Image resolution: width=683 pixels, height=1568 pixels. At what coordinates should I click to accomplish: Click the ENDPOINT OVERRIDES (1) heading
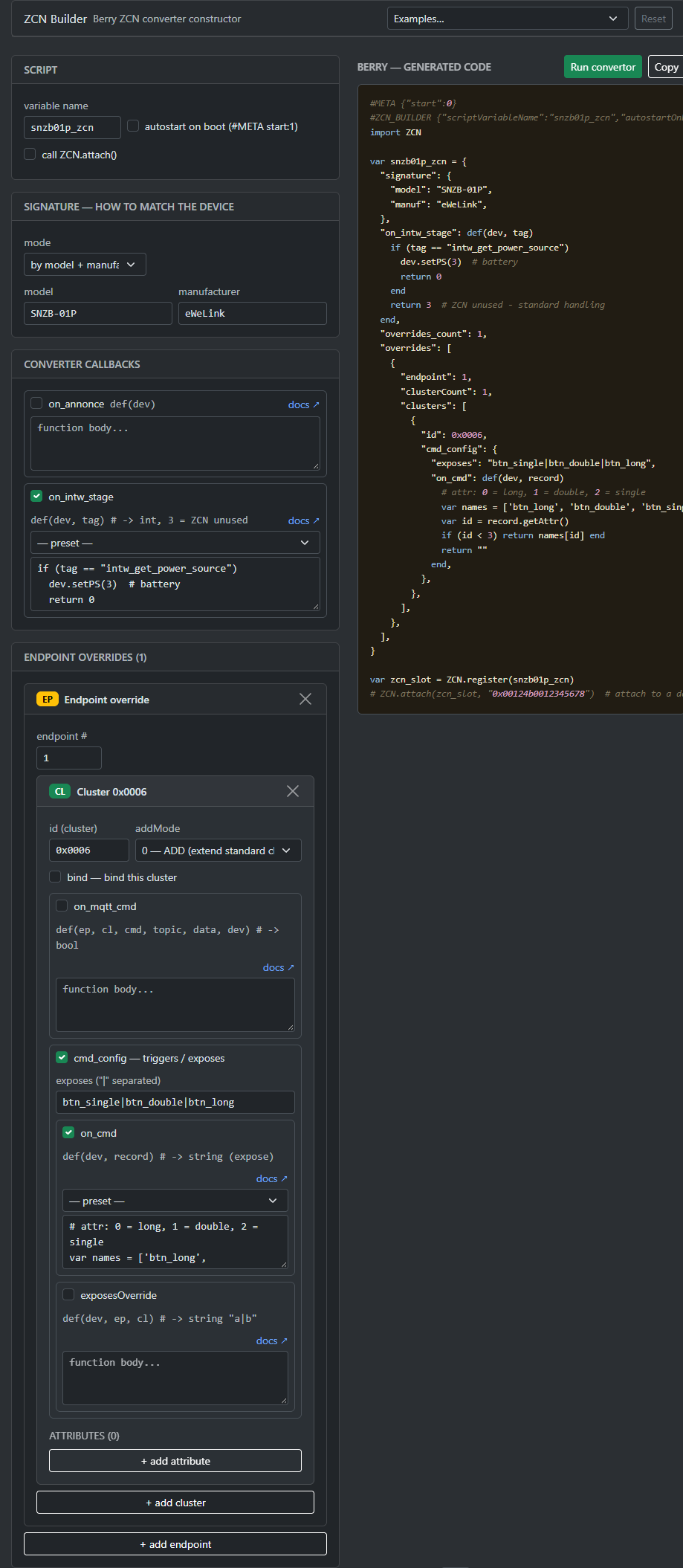coord(85,657)
